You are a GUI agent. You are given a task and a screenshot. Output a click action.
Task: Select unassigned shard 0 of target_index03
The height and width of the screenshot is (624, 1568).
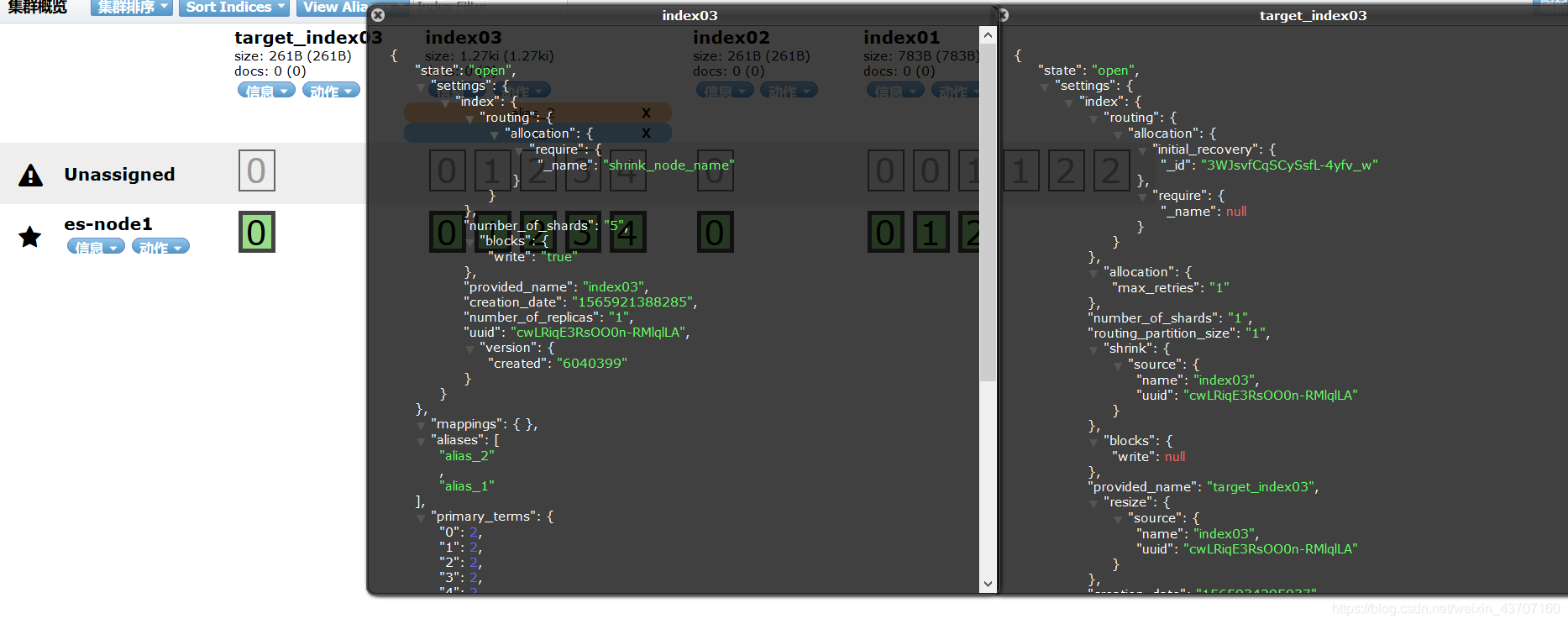tap(257, 170)
